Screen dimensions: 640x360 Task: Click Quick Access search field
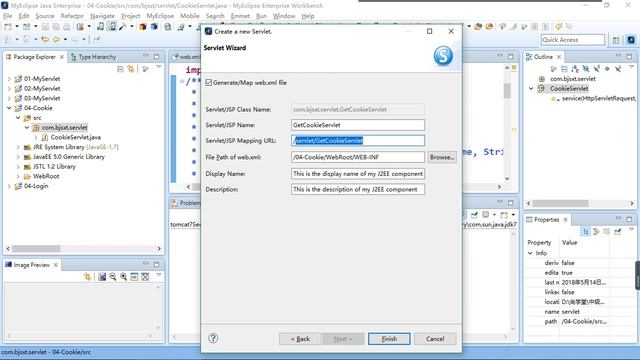click(573, 40)
